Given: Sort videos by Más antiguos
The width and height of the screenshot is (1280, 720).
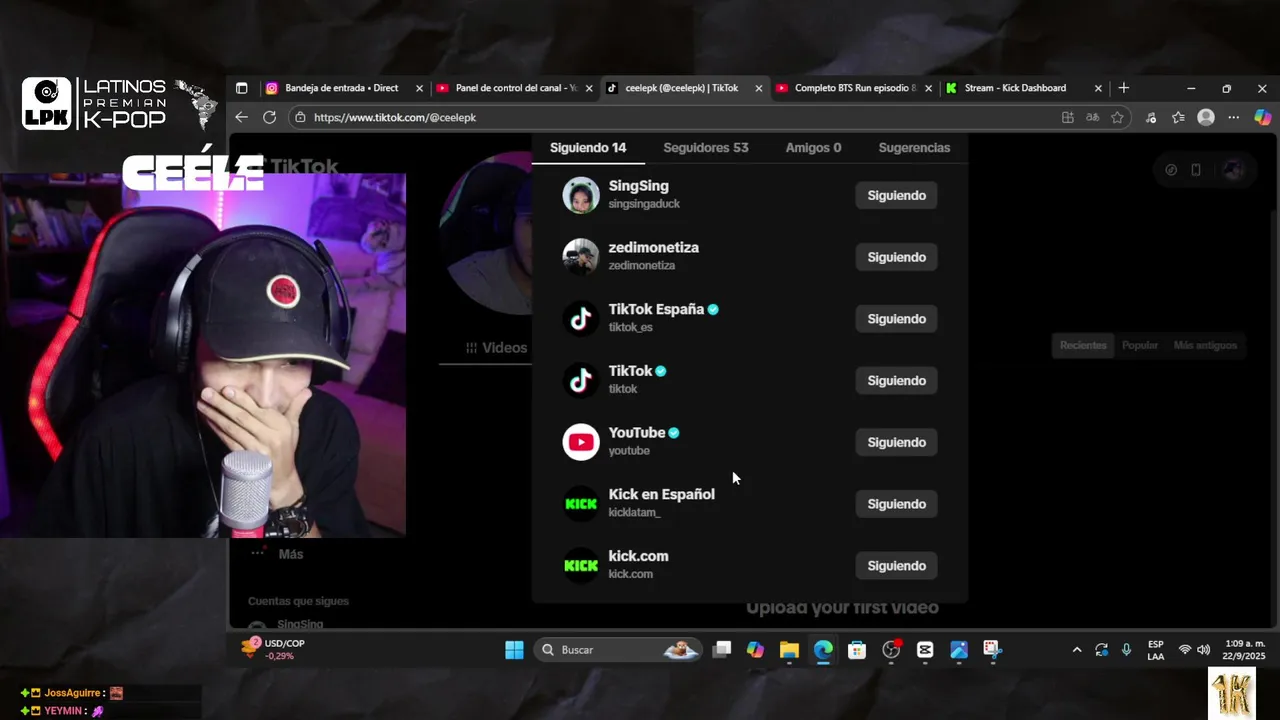Looking at the screenshot, I should [1205, 345].
